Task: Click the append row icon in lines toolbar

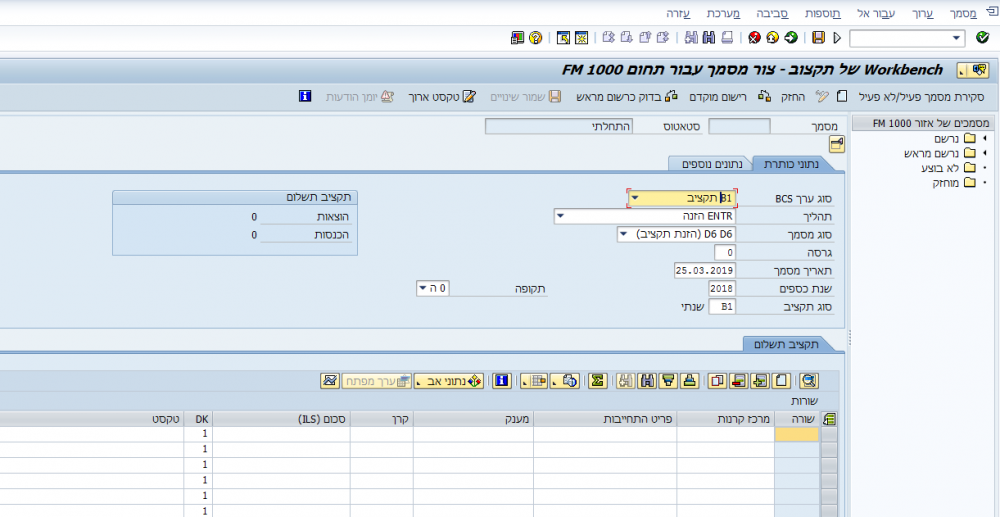Action: (781, 381)
